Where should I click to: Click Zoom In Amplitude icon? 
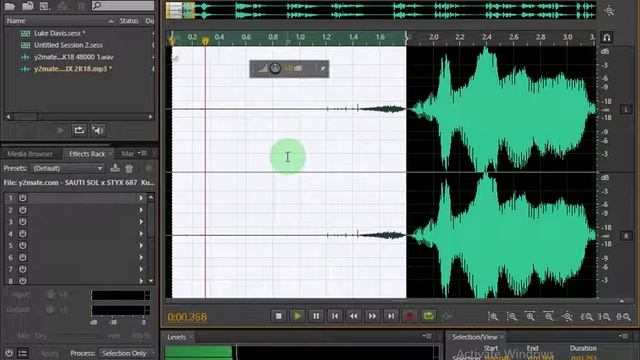[493, 316]
